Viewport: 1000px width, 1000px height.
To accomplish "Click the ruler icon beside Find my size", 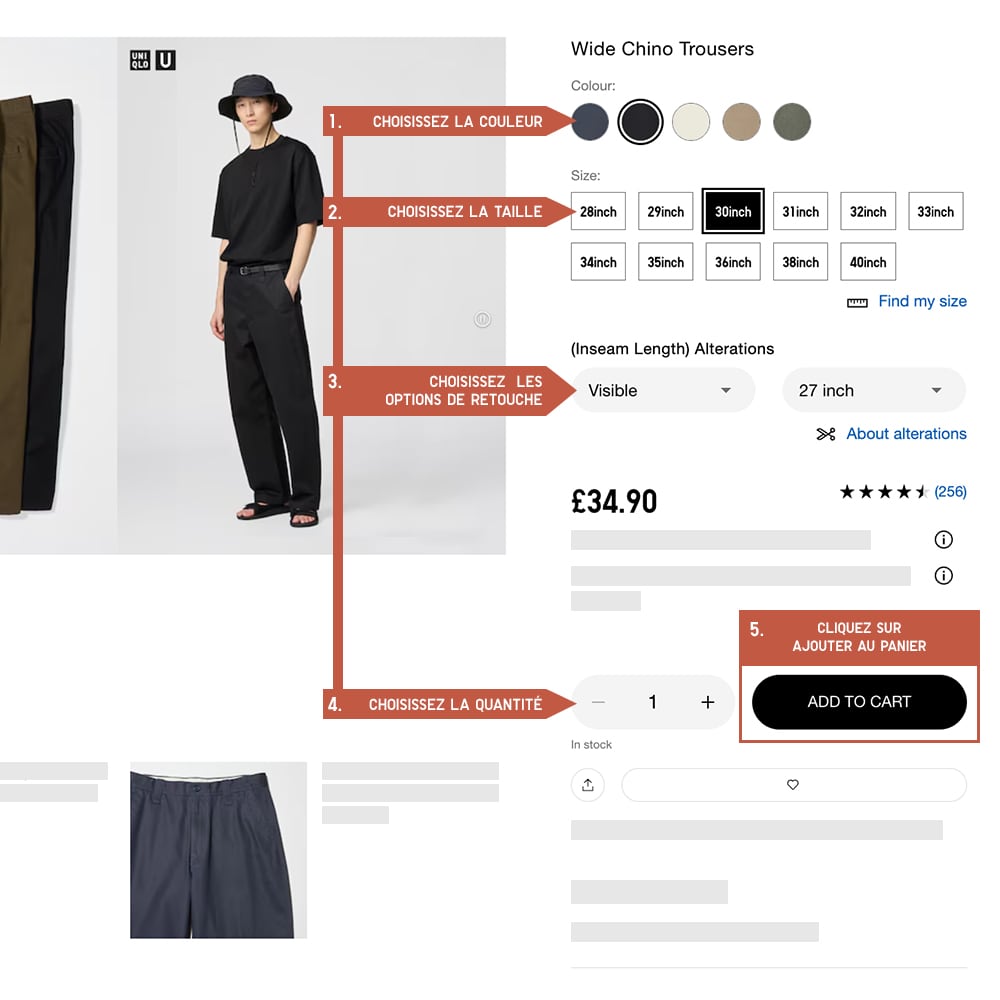I will 857,302.
